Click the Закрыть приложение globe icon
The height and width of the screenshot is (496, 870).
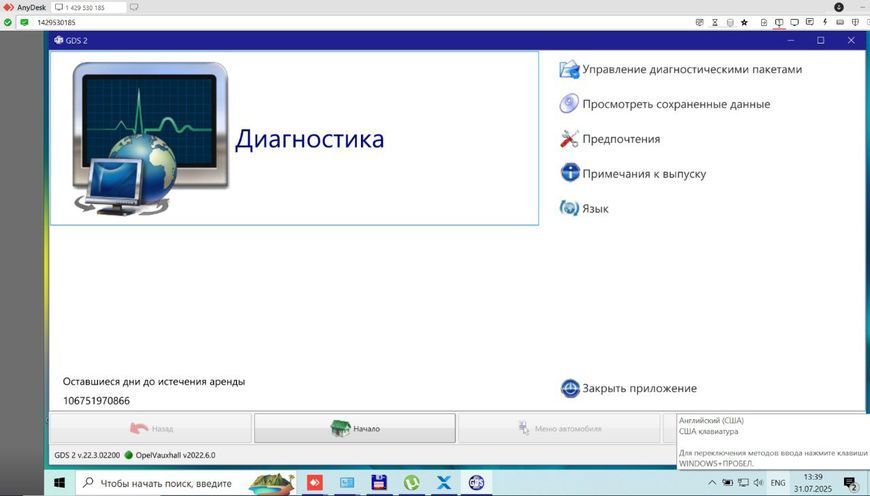(570, 388)
